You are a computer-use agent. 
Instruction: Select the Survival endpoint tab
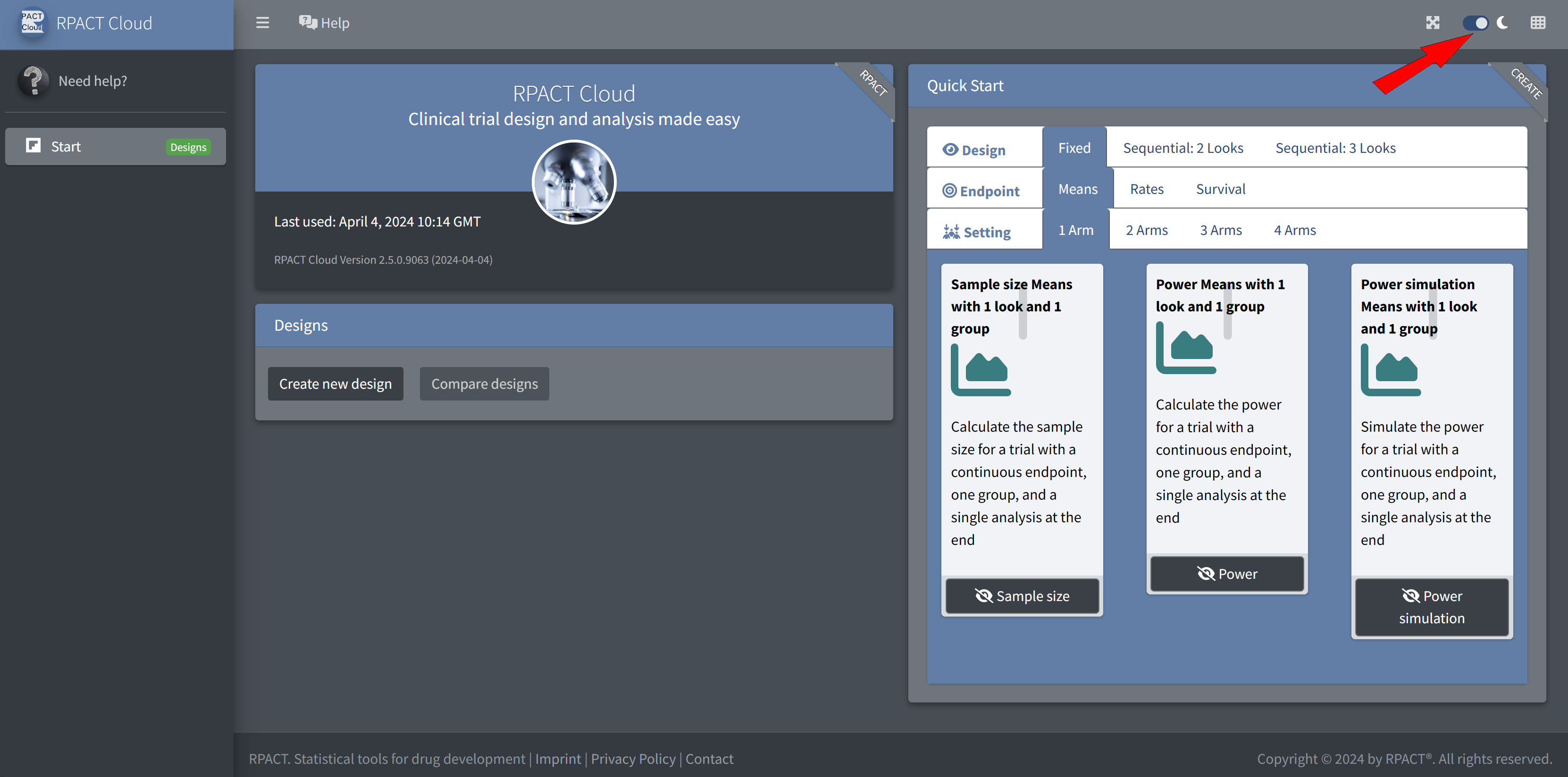[1220, 189]
